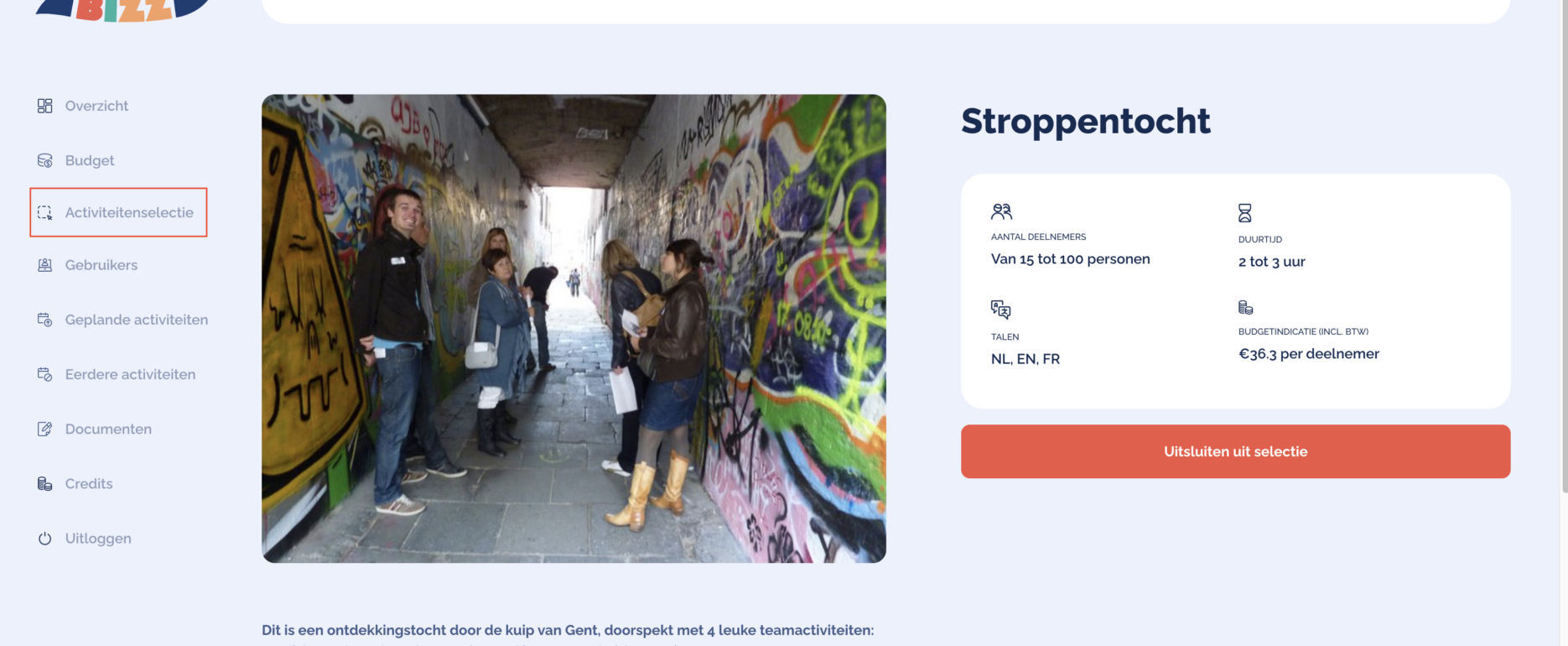This screenshot has width=1568, height=646.
Task: Select Activiteitenselectie in the sidebar
Action: tap(129, 213)
